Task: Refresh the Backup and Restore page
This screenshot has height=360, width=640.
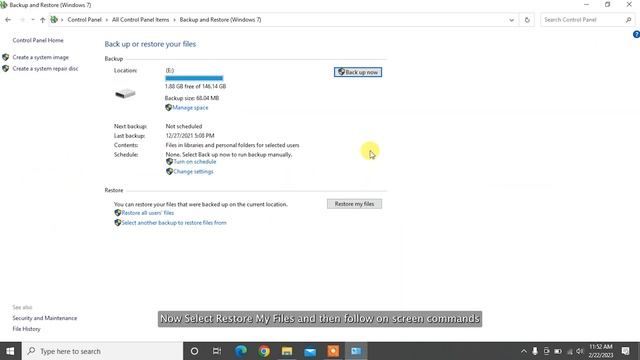Action: 527,20
